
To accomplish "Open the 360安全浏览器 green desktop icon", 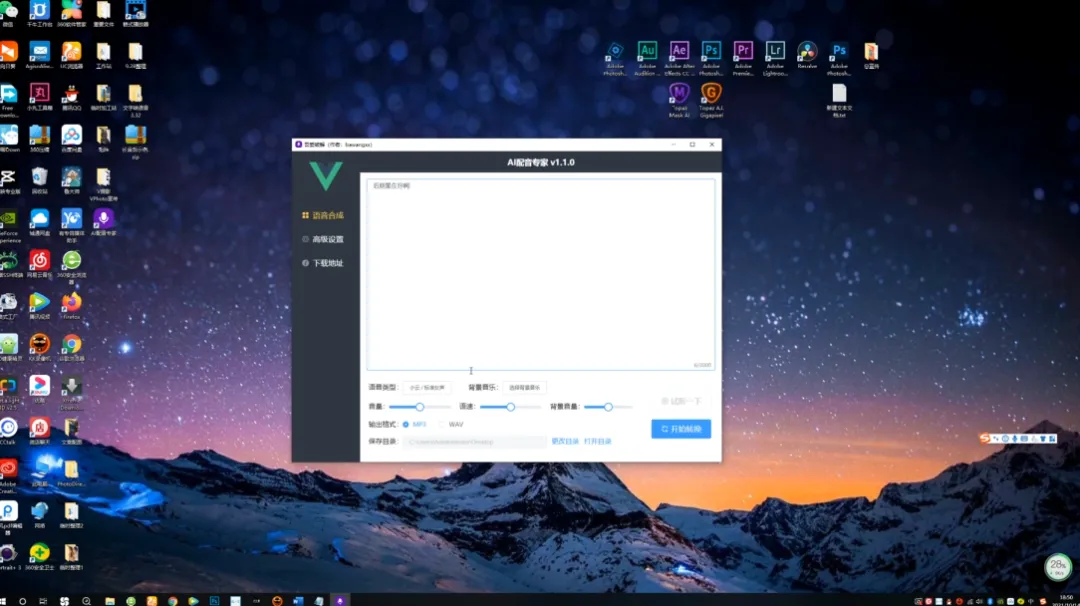I will coord(71,267).
